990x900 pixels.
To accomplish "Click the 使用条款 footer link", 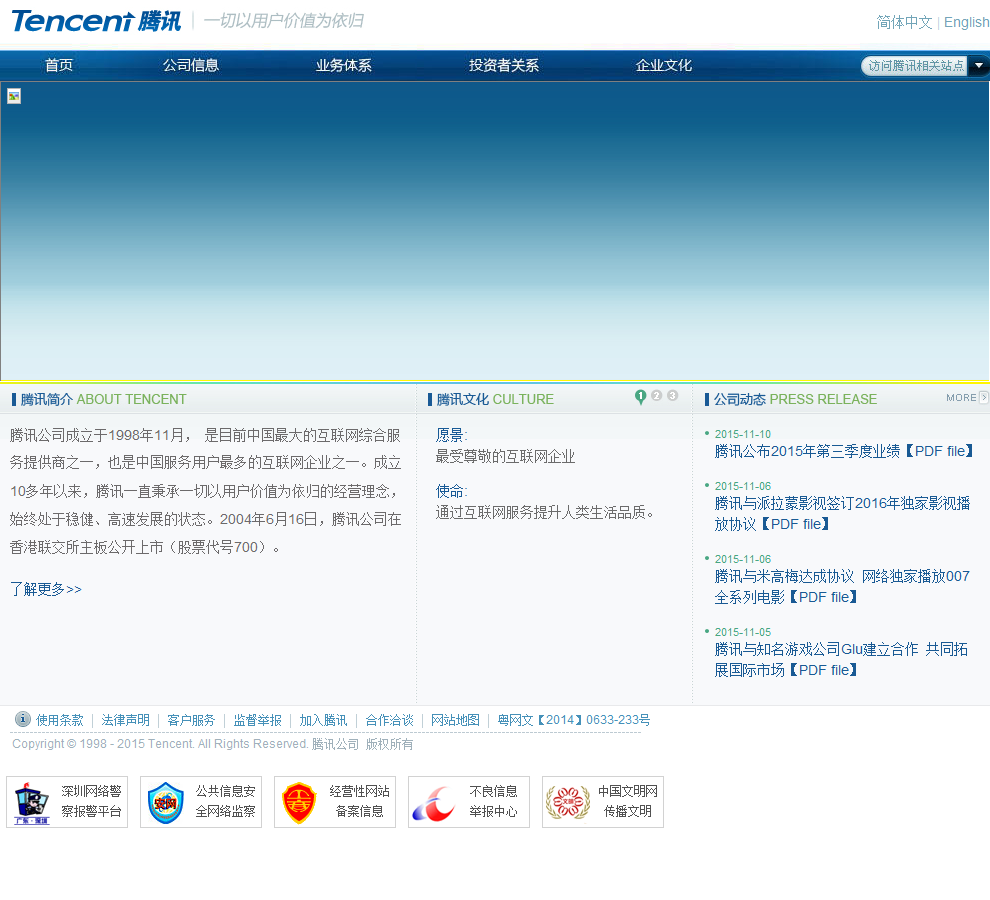I will coord(59,720).
